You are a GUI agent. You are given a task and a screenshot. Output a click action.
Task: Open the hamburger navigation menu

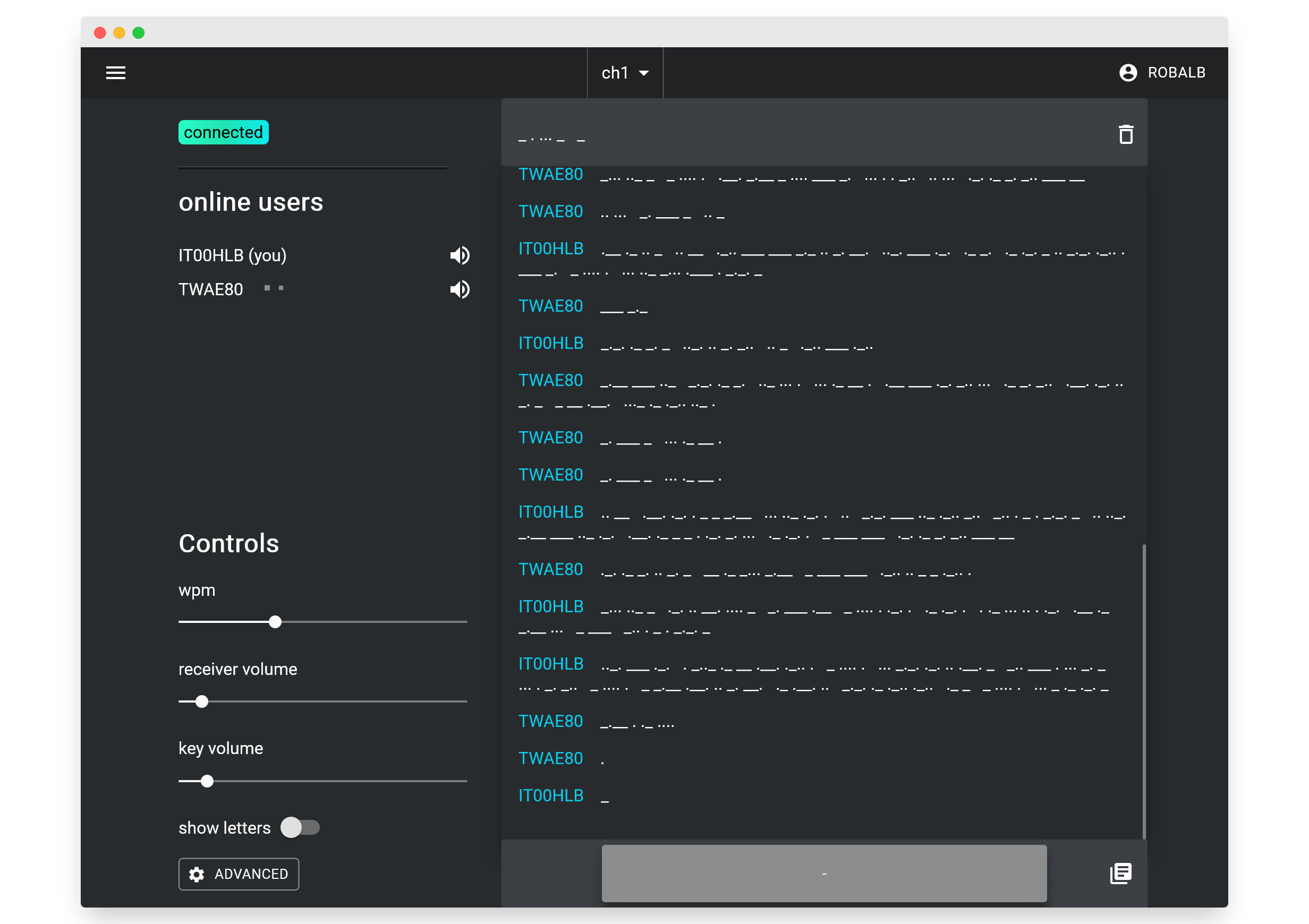coord(116,72)
